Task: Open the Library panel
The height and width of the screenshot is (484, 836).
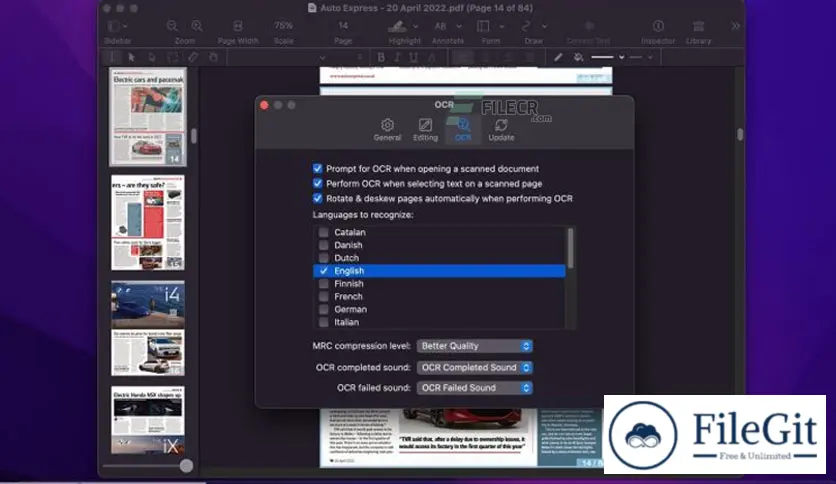Action: (x=698, y=26)
